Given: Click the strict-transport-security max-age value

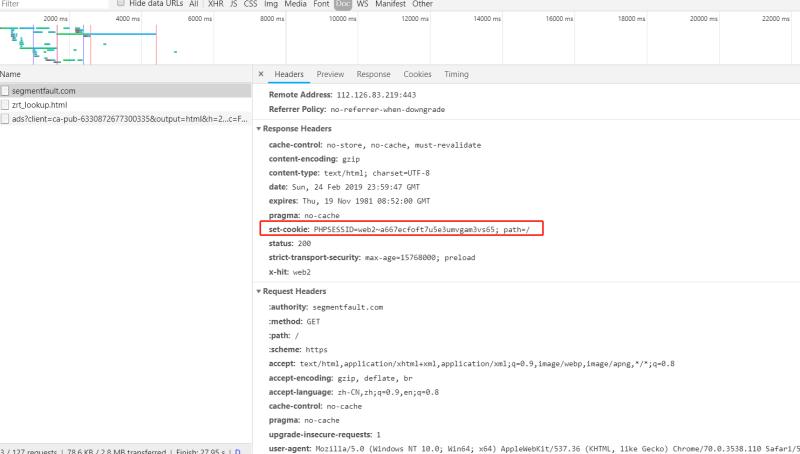Looking at the screenshot, I should coord(420,258).
